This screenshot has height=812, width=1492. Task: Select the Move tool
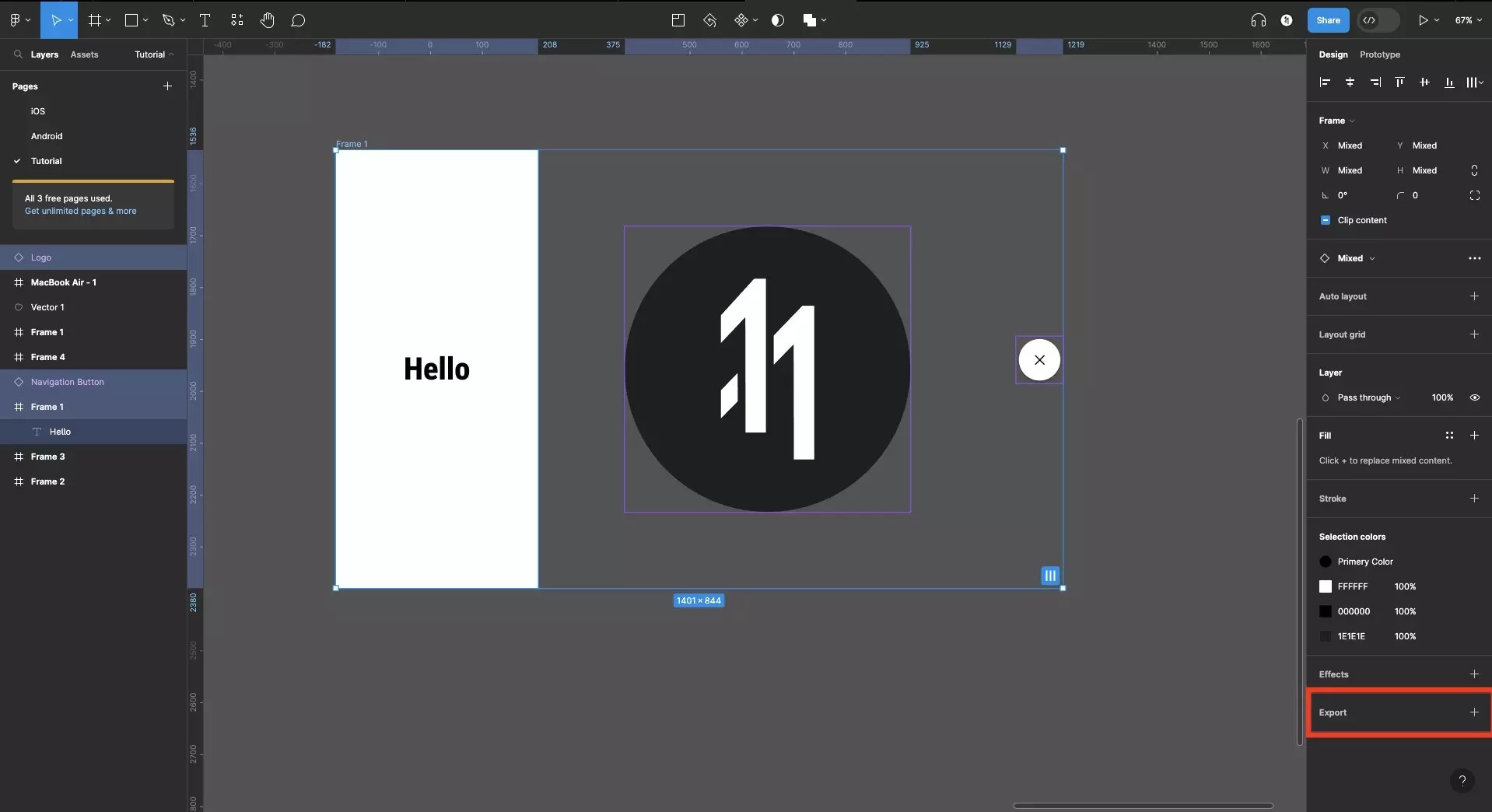[x=54, y=20]
